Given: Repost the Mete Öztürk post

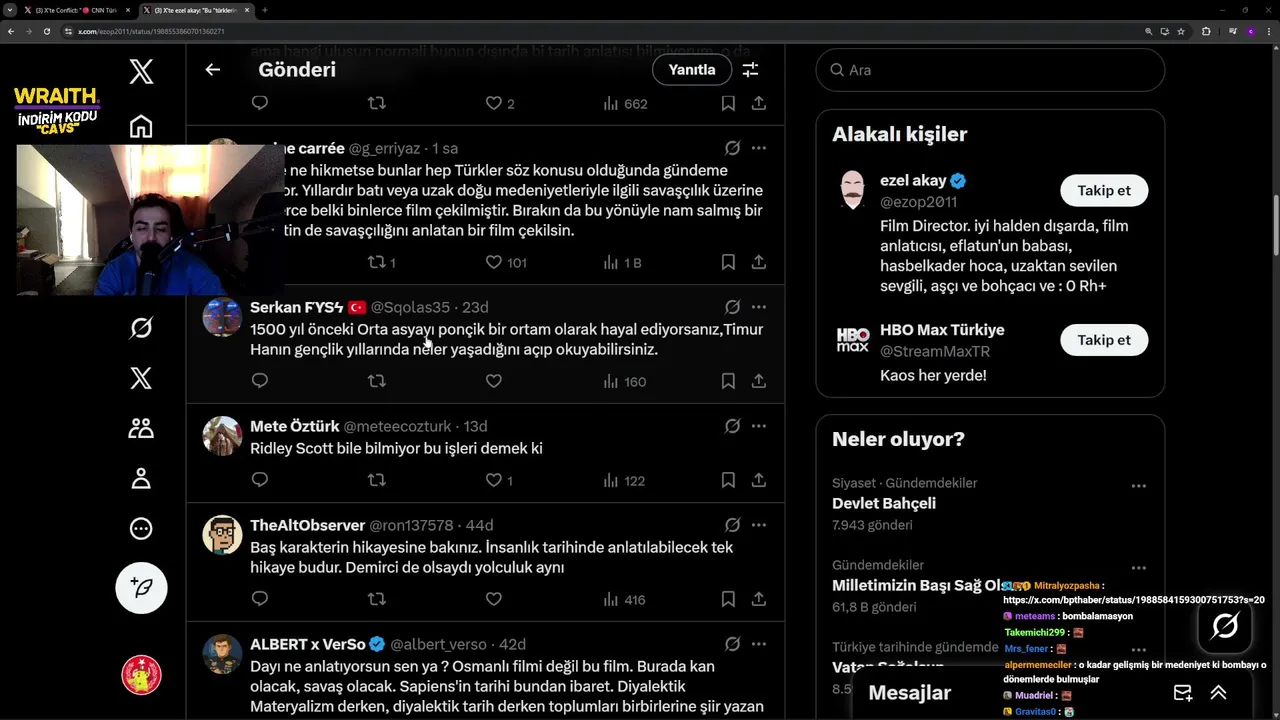Looking at the screenshot, I should tap(377, 480).
